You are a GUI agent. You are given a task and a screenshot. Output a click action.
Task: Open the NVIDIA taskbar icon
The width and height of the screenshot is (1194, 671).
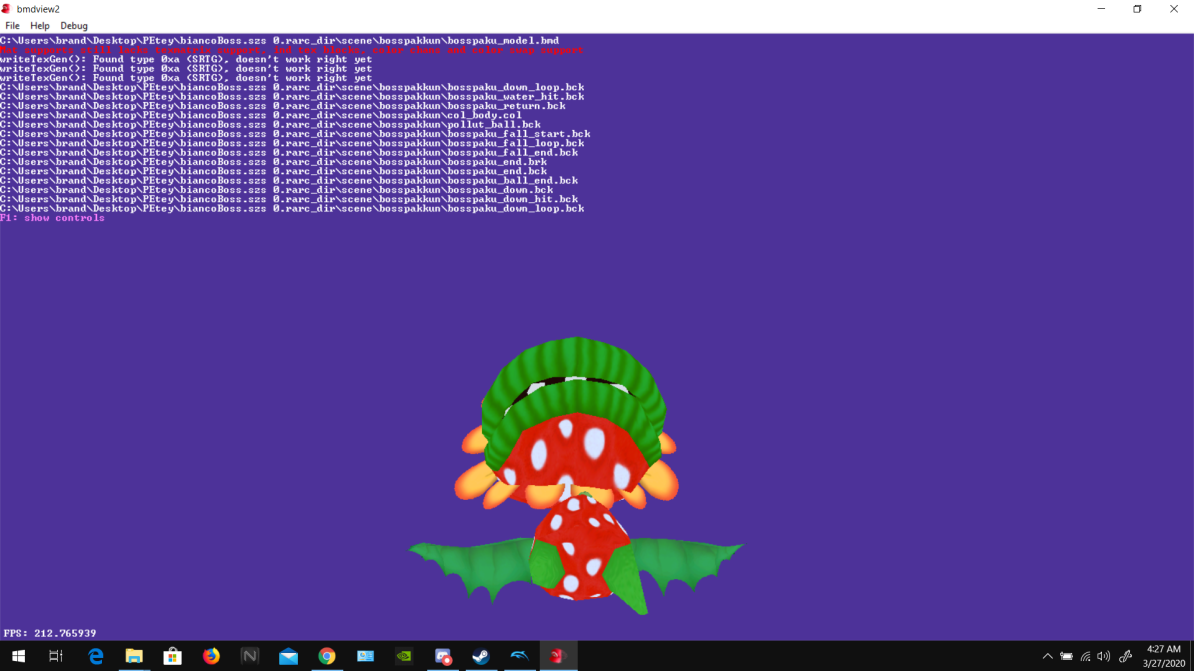(404, 656)
